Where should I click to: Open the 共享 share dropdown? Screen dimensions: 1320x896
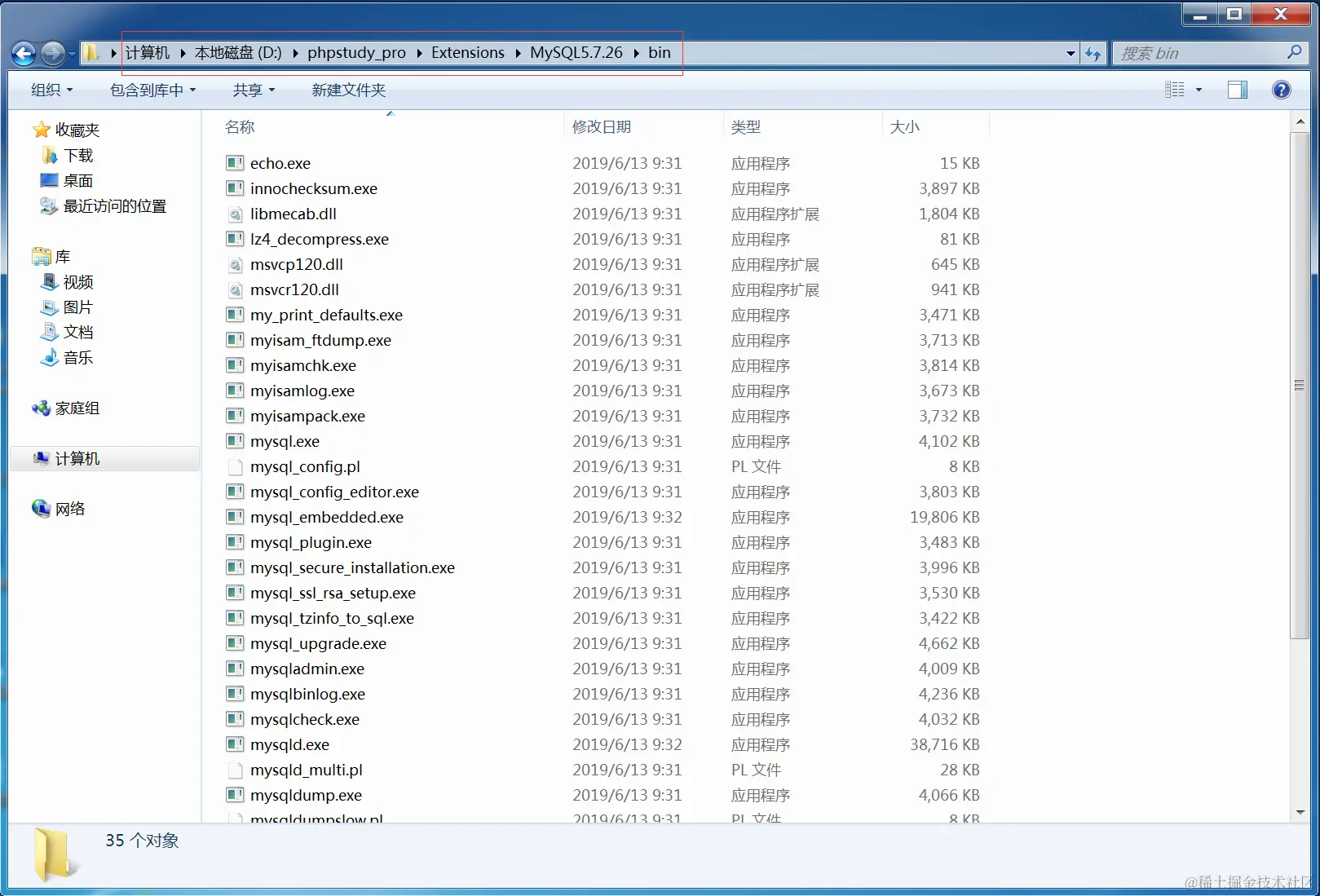[x=254, y=90]
